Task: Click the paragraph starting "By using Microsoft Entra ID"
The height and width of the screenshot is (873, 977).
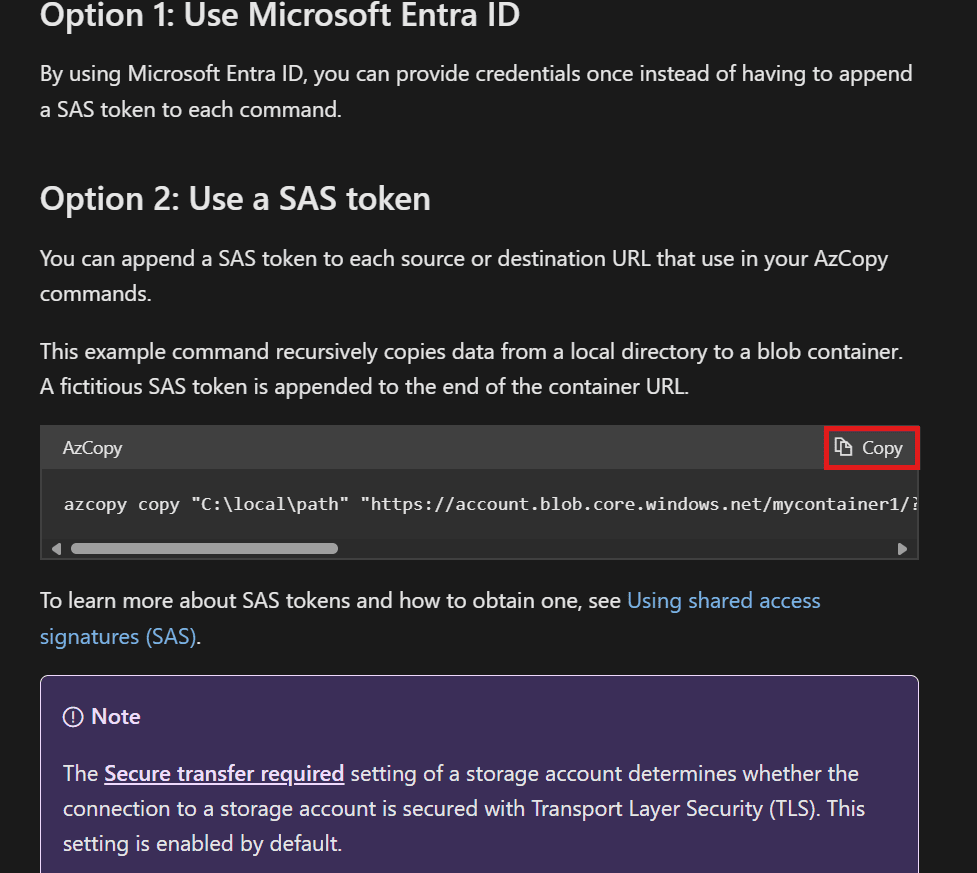Action: tap(476, 92)
